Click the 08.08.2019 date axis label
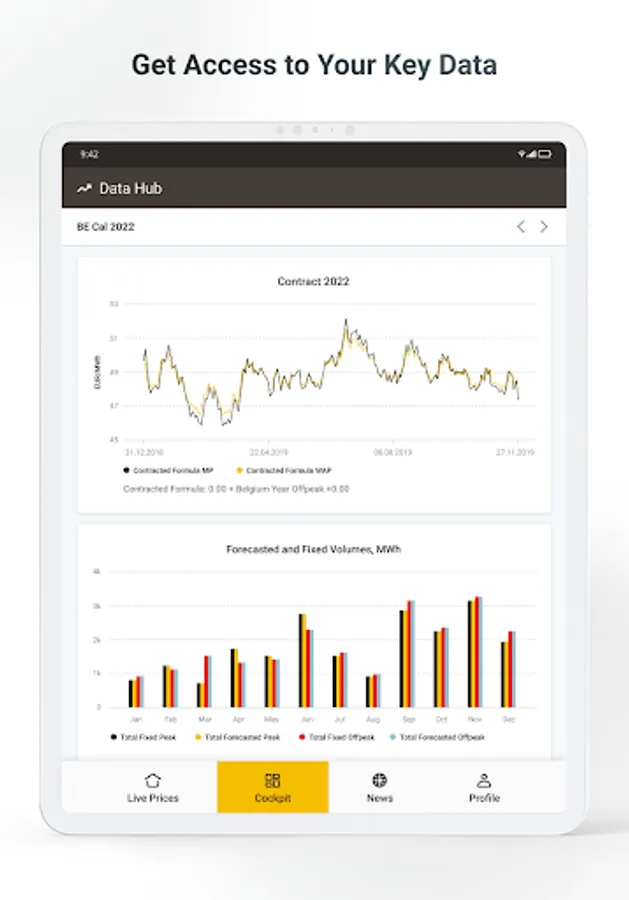This screenshot has width=629, height=900. (x=393, y=452)
